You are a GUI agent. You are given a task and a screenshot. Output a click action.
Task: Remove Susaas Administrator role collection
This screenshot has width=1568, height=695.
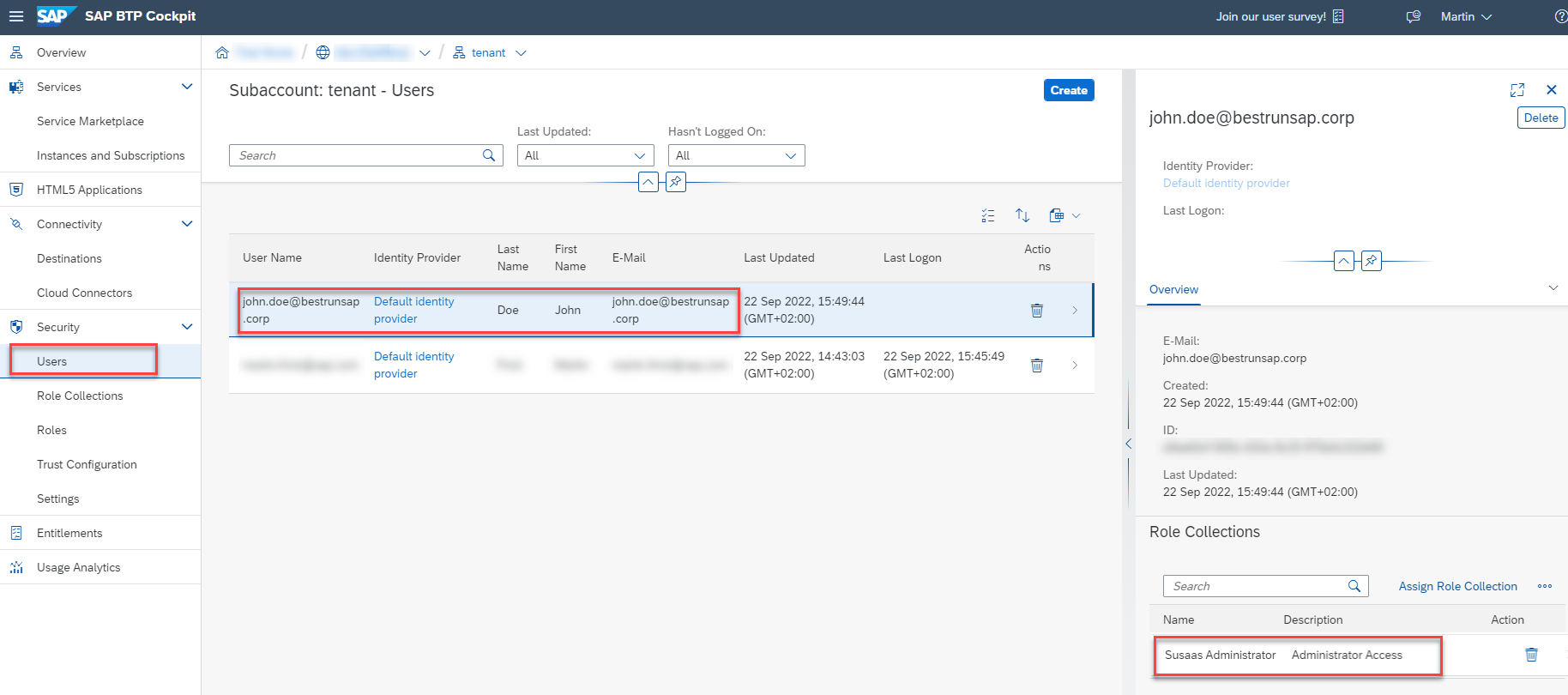click(1531, 655)
